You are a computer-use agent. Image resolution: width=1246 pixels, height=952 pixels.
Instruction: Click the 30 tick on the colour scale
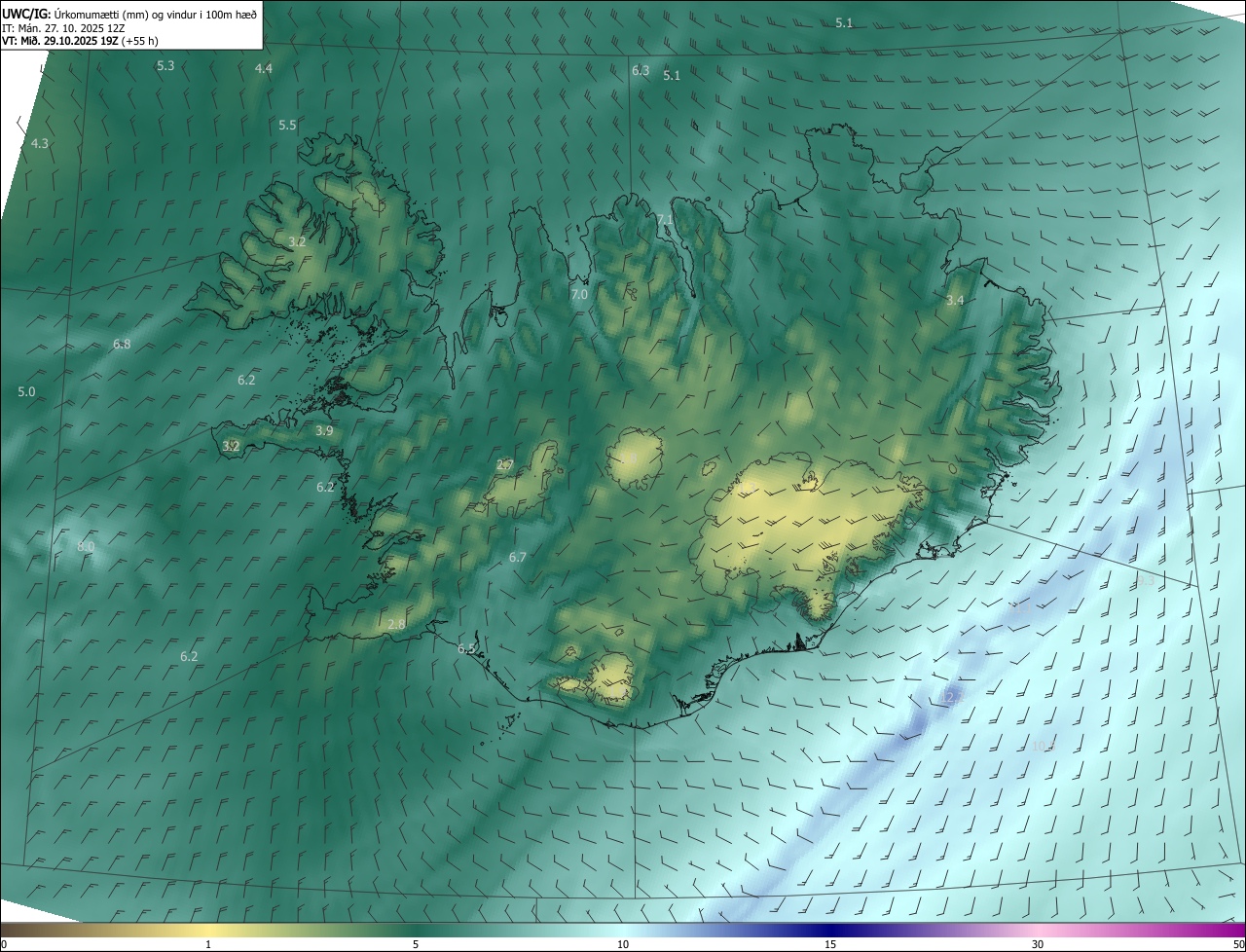pyautogui.click(x=1038, y=944)
